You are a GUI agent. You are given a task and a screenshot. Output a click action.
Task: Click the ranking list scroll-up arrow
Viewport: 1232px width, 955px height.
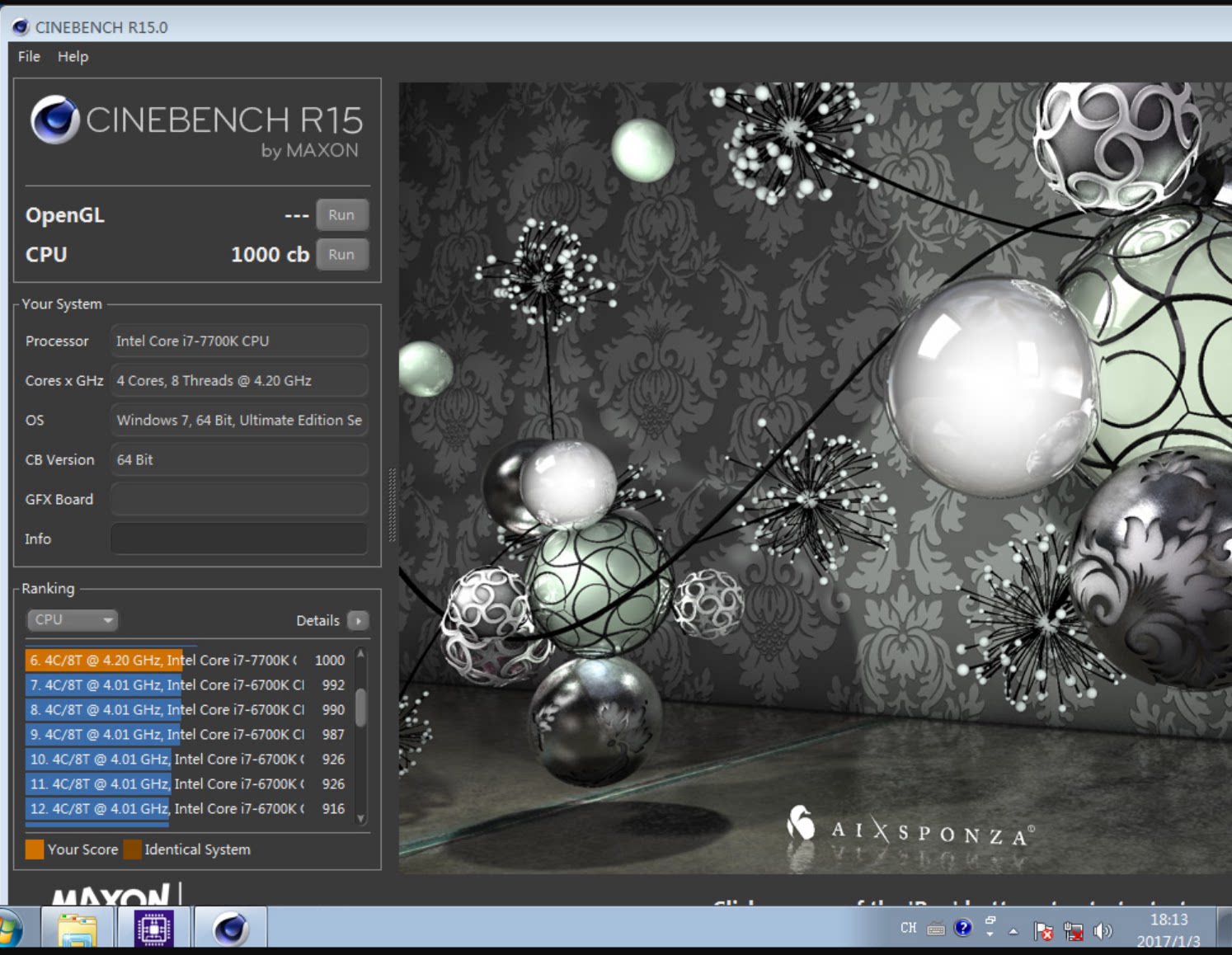pos(360,654)
